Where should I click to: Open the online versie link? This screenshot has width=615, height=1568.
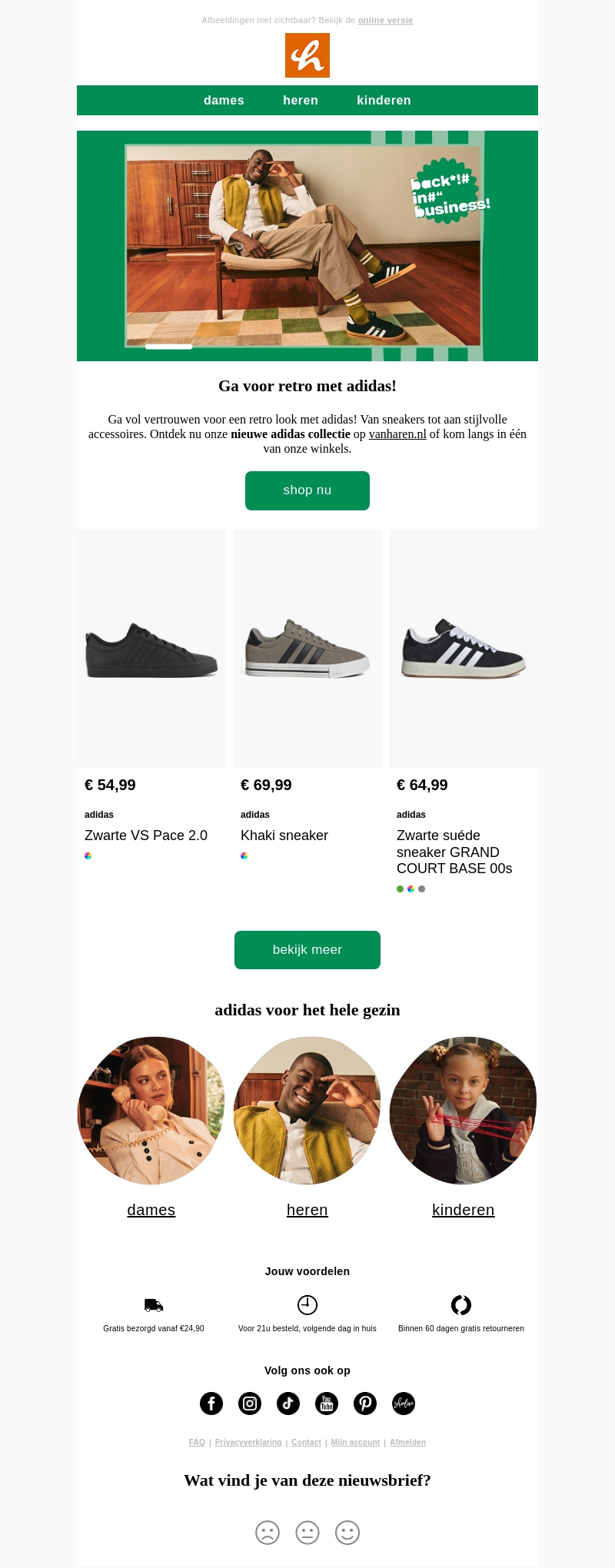pyautogui.click(x=385, y=21)
